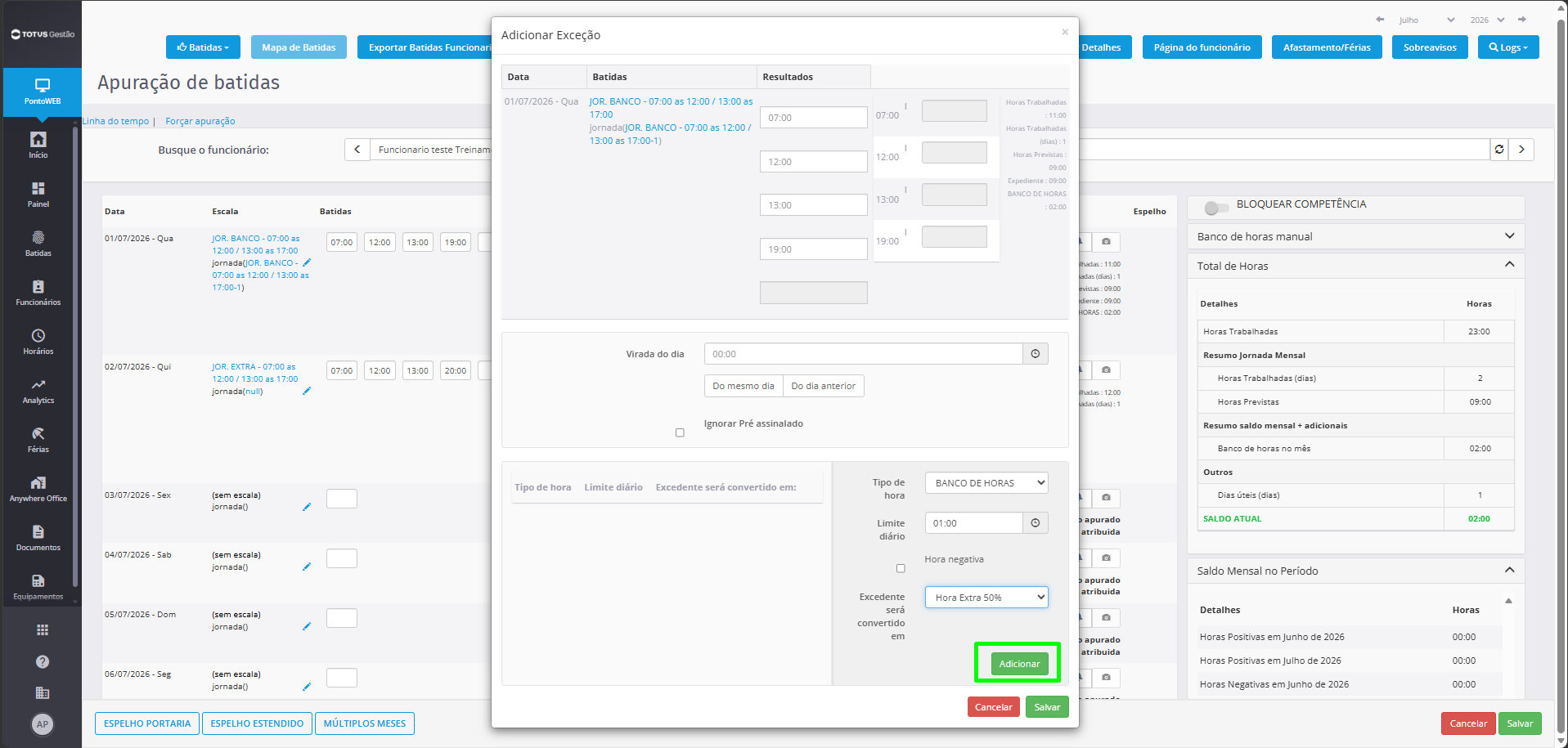Open Batidas dropdown button
Image resolution: width=1568 pixels, height=748 pixels.
203,47
